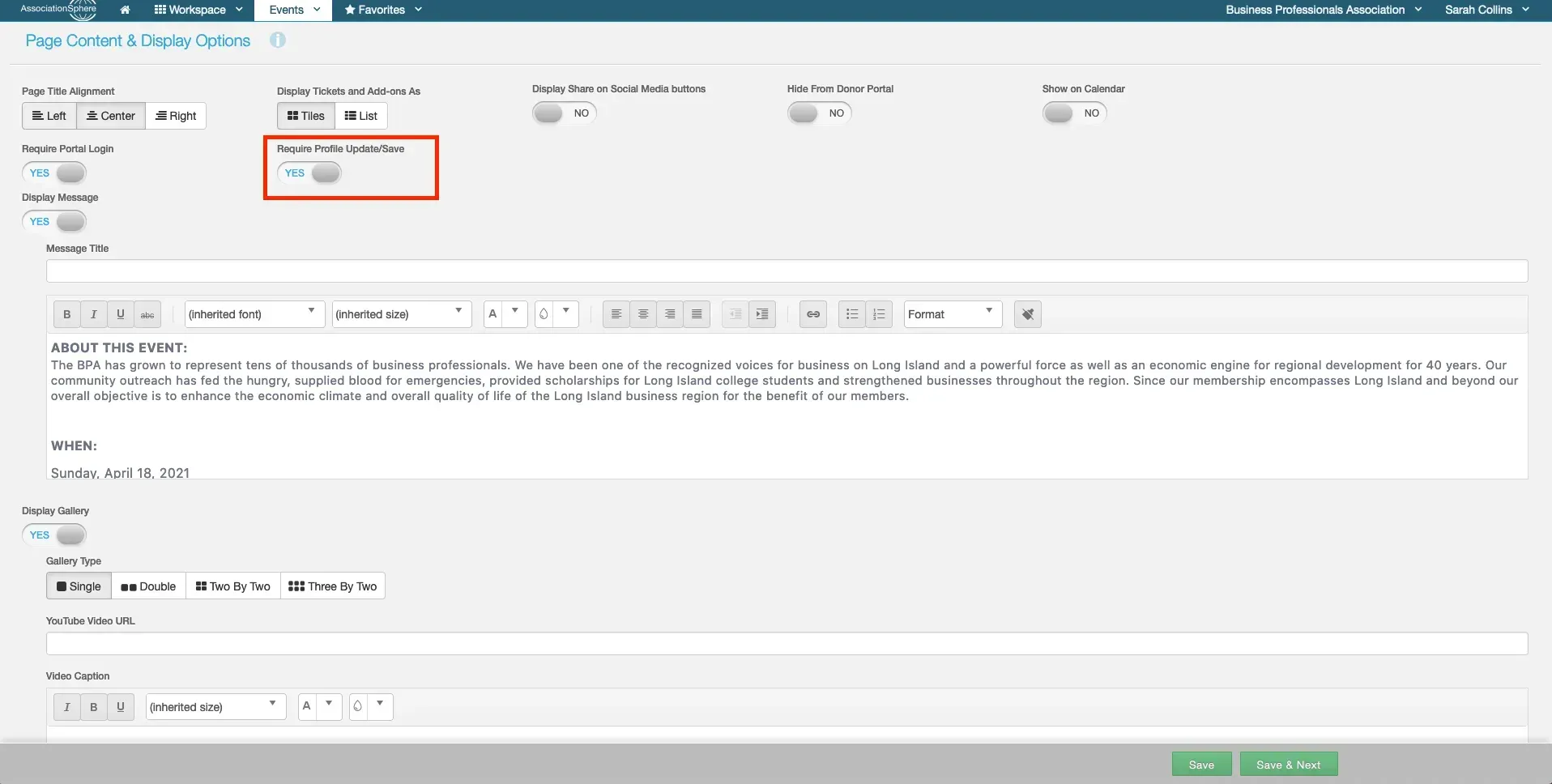Apply underline in video caption editor
Image resolution: width=1552 pixels, height=784 pixels.
point(121,707)
